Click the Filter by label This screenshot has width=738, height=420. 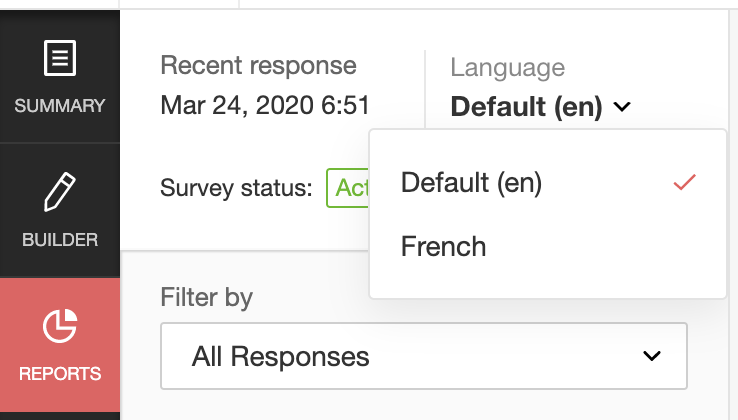(206, 297)
